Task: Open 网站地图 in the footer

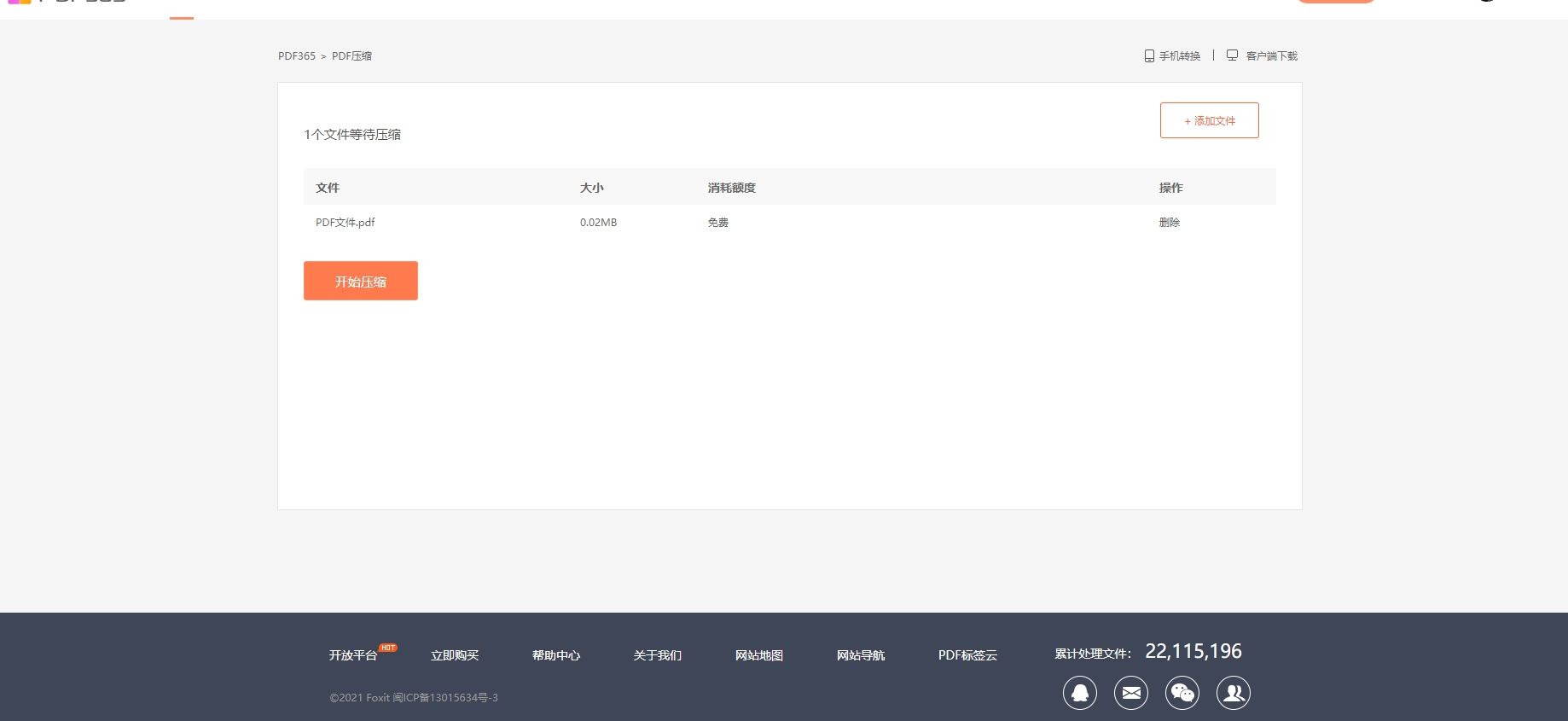Action: click(x=758, y=655)
